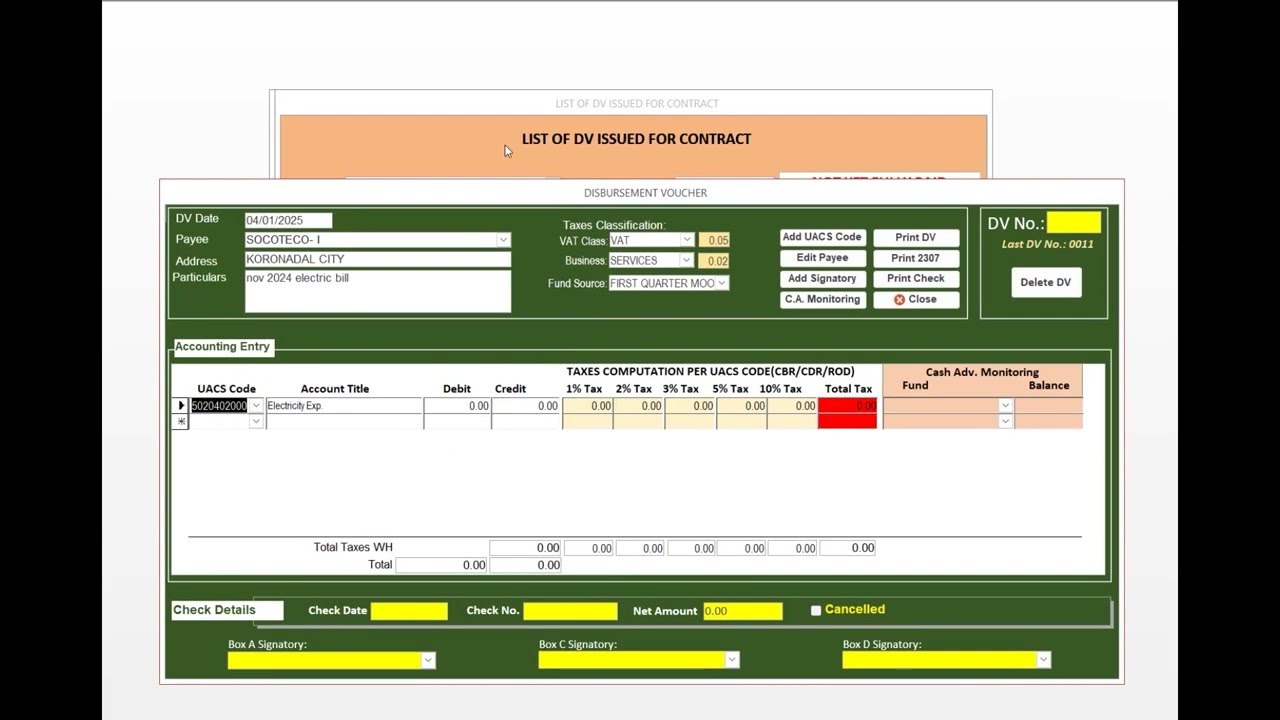Click the 'Cash Adv. Monitoring' header

pyautogui.click(x=982, y=372)
